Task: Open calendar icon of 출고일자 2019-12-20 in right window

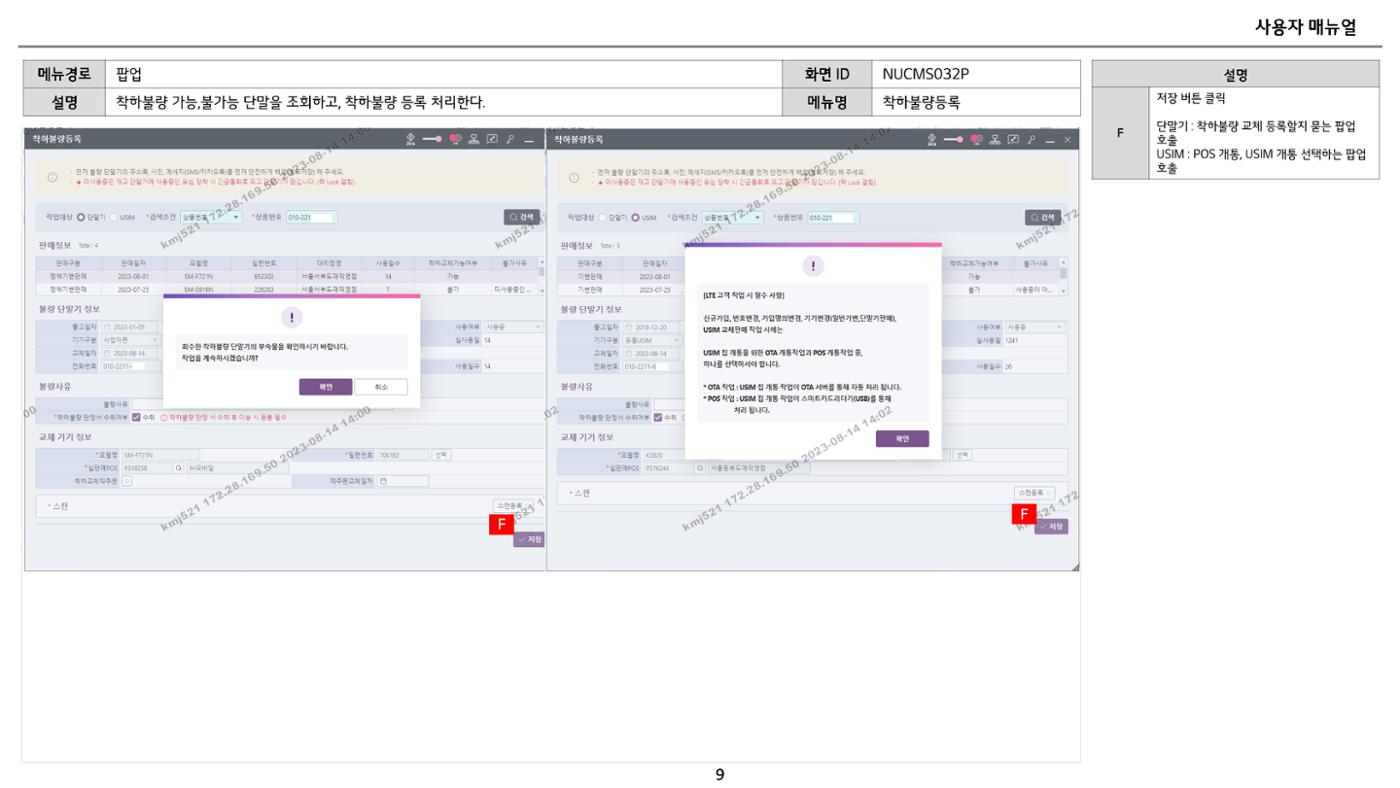Action: click(629, 326)
